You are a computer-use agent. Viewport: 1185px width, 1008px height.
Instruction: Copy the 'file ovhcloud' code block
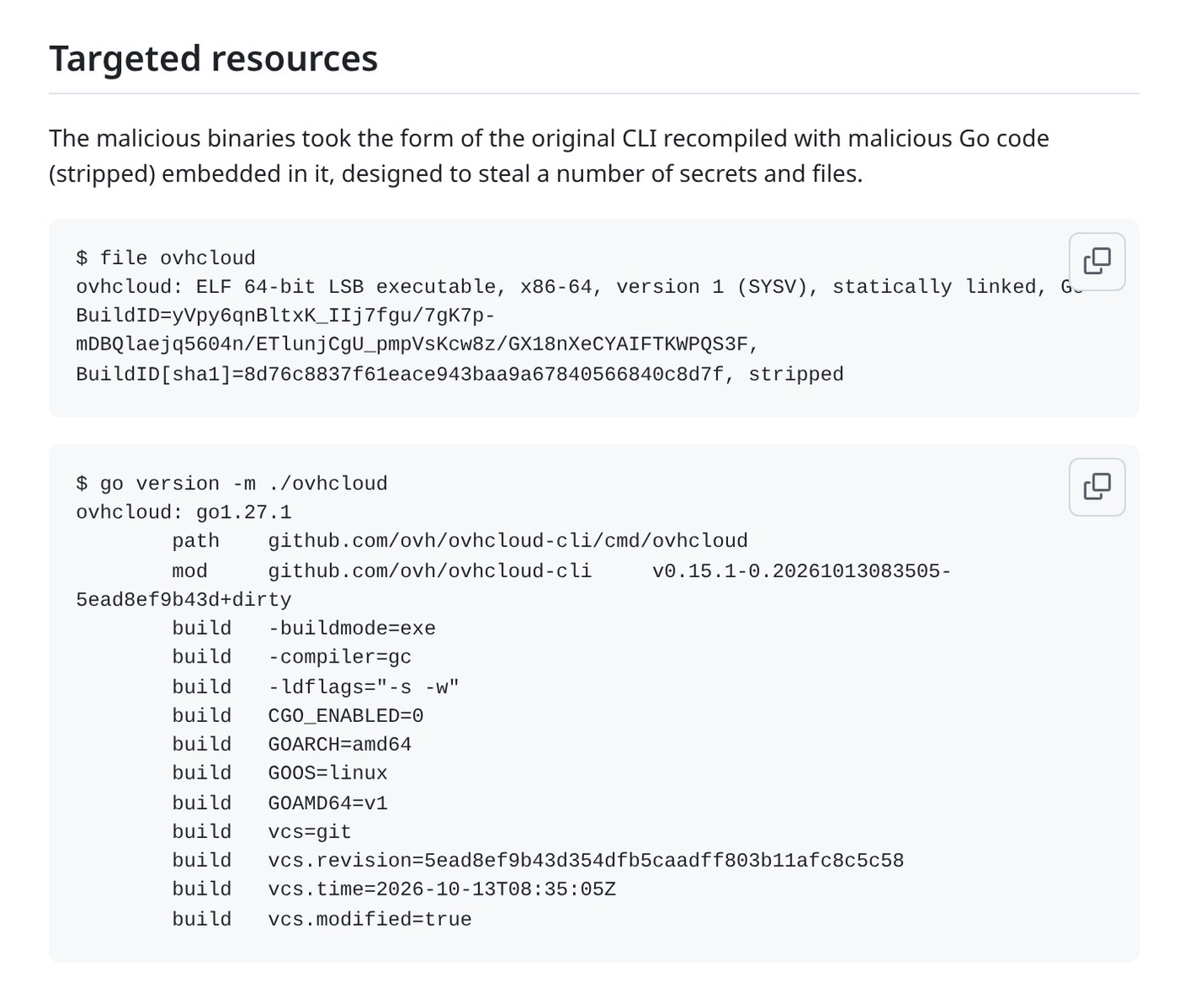pos(1097,262)
